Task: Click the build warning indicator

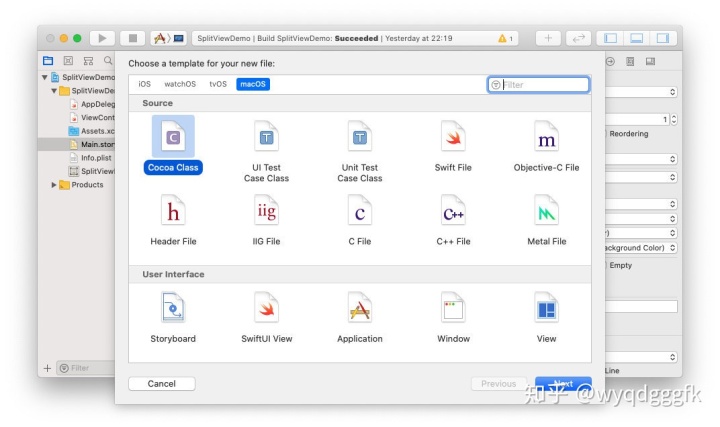Action: (506, 39)
